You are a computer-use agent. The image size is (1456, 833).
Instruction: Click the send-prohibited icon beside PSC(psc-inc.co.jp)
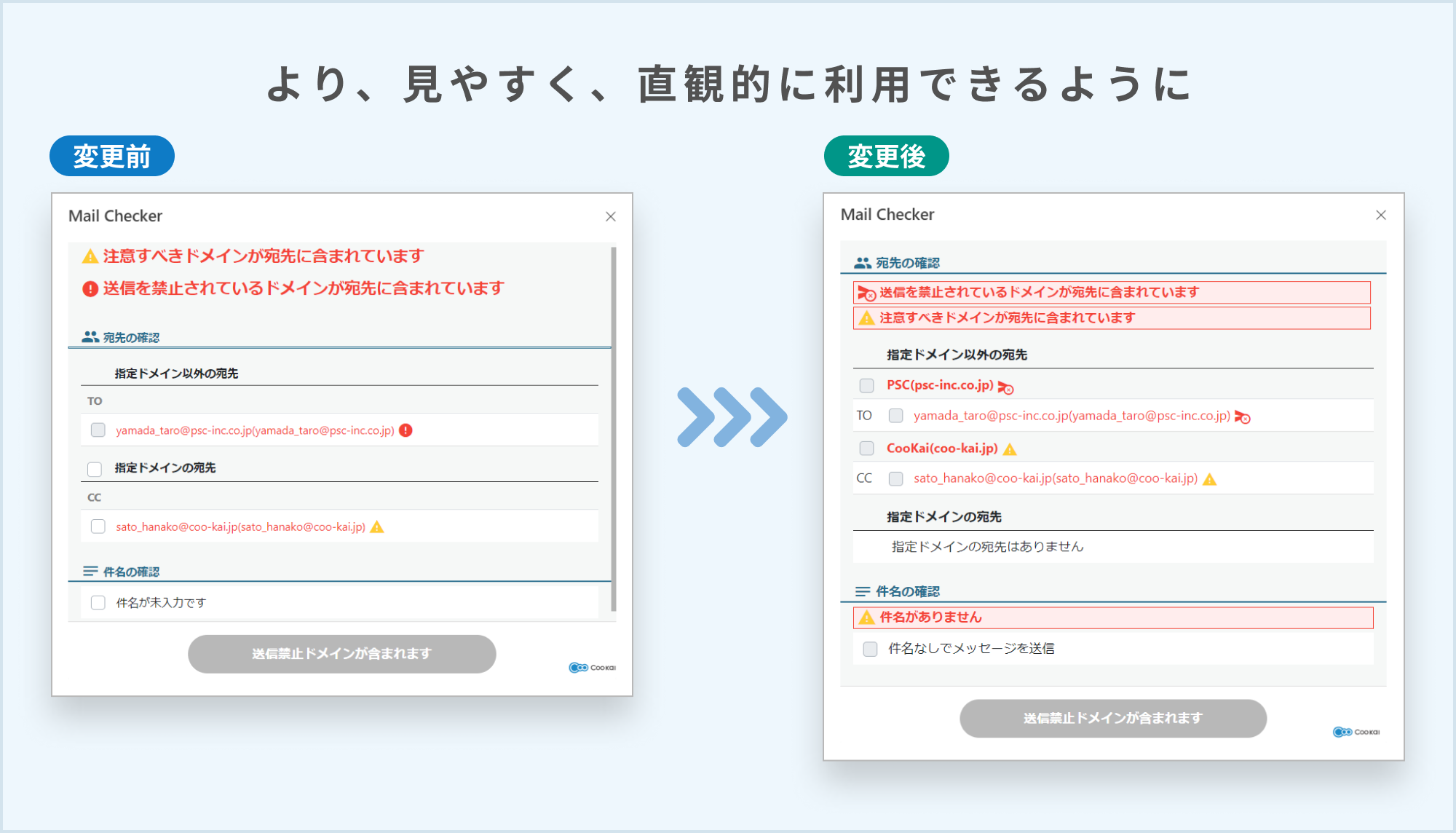(x=1005, y=387)
